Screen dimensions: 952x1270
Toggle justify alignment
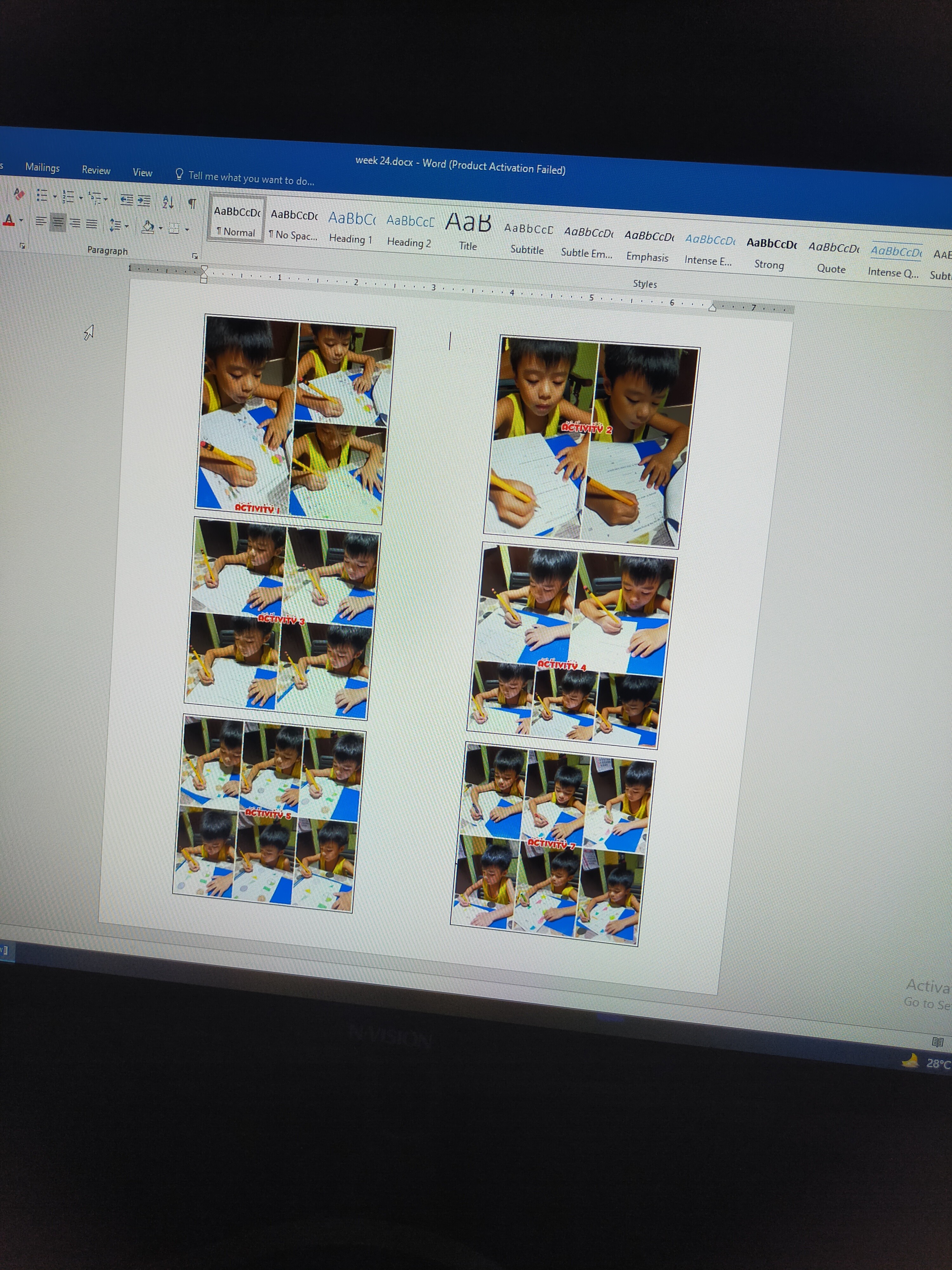point(91,224)
